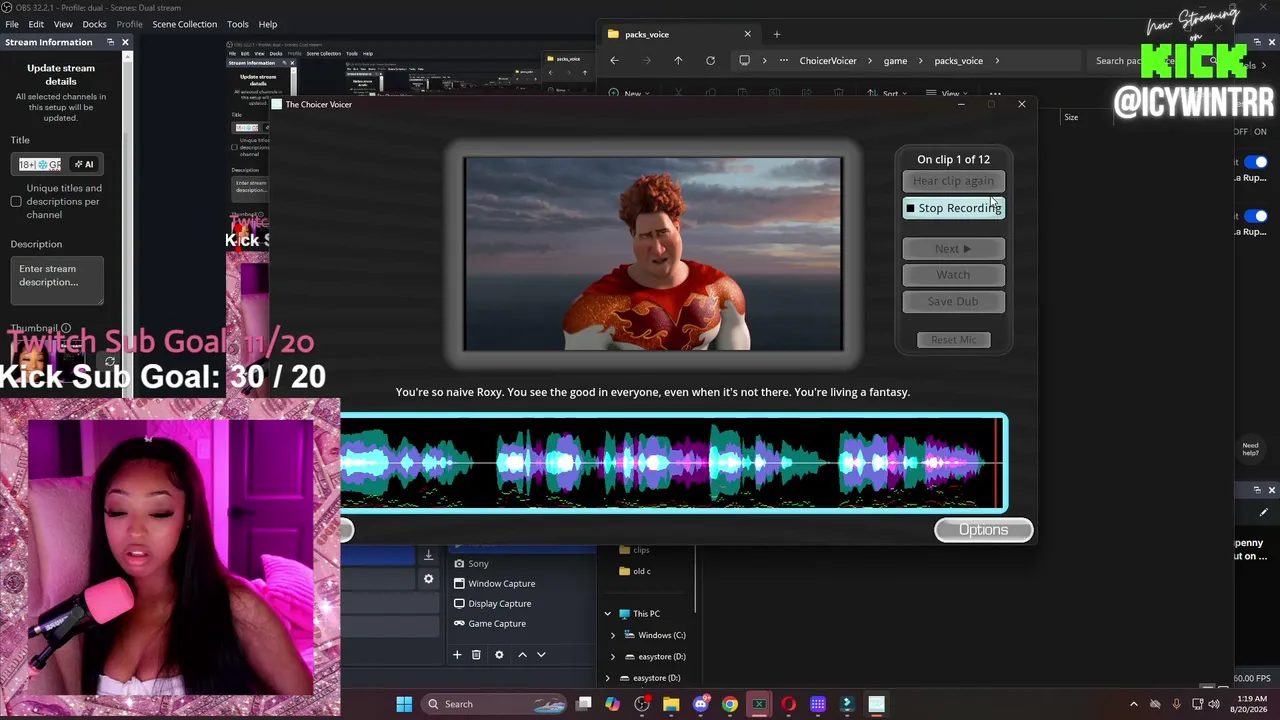Image resolution: width=1280 pixels, height=720 pixels.
Task: Pop out the Stream Information dock
Action: (110, 42)
